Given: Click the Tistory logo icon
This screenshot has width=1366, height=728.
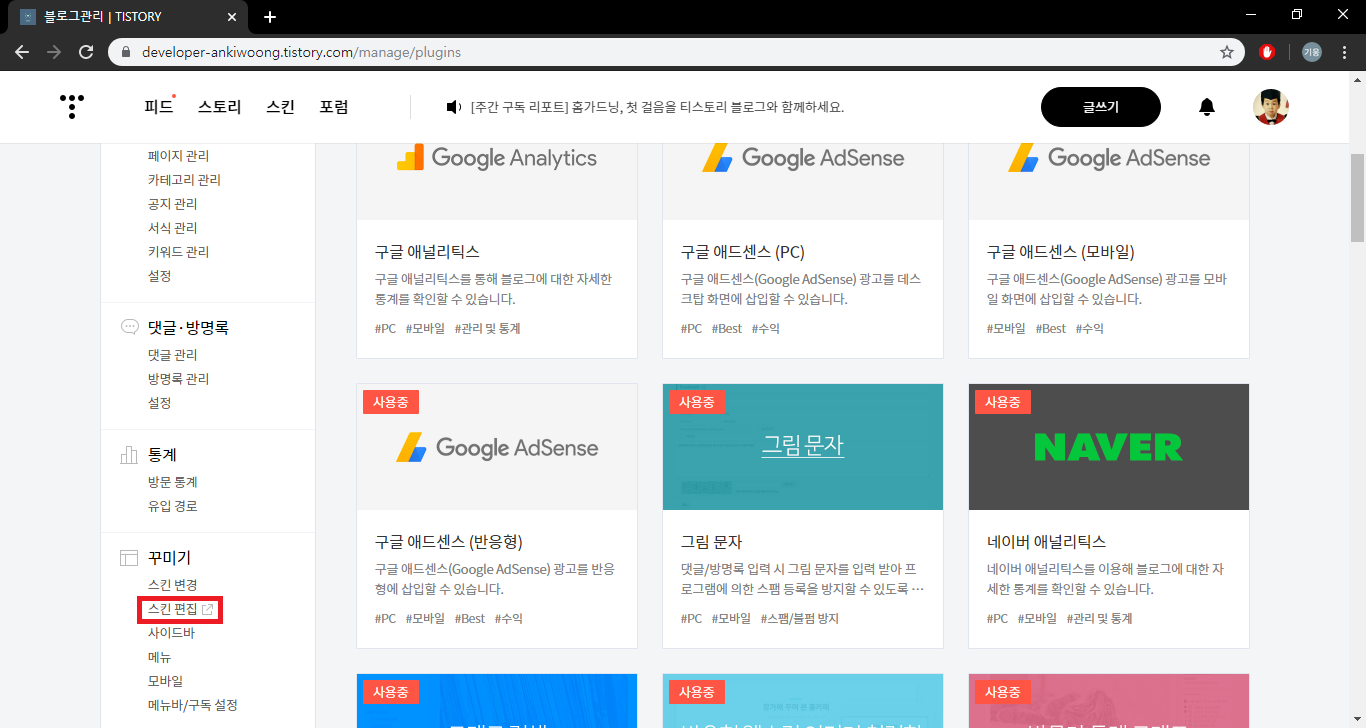Looking at the screenshot, I should (71, 107).
